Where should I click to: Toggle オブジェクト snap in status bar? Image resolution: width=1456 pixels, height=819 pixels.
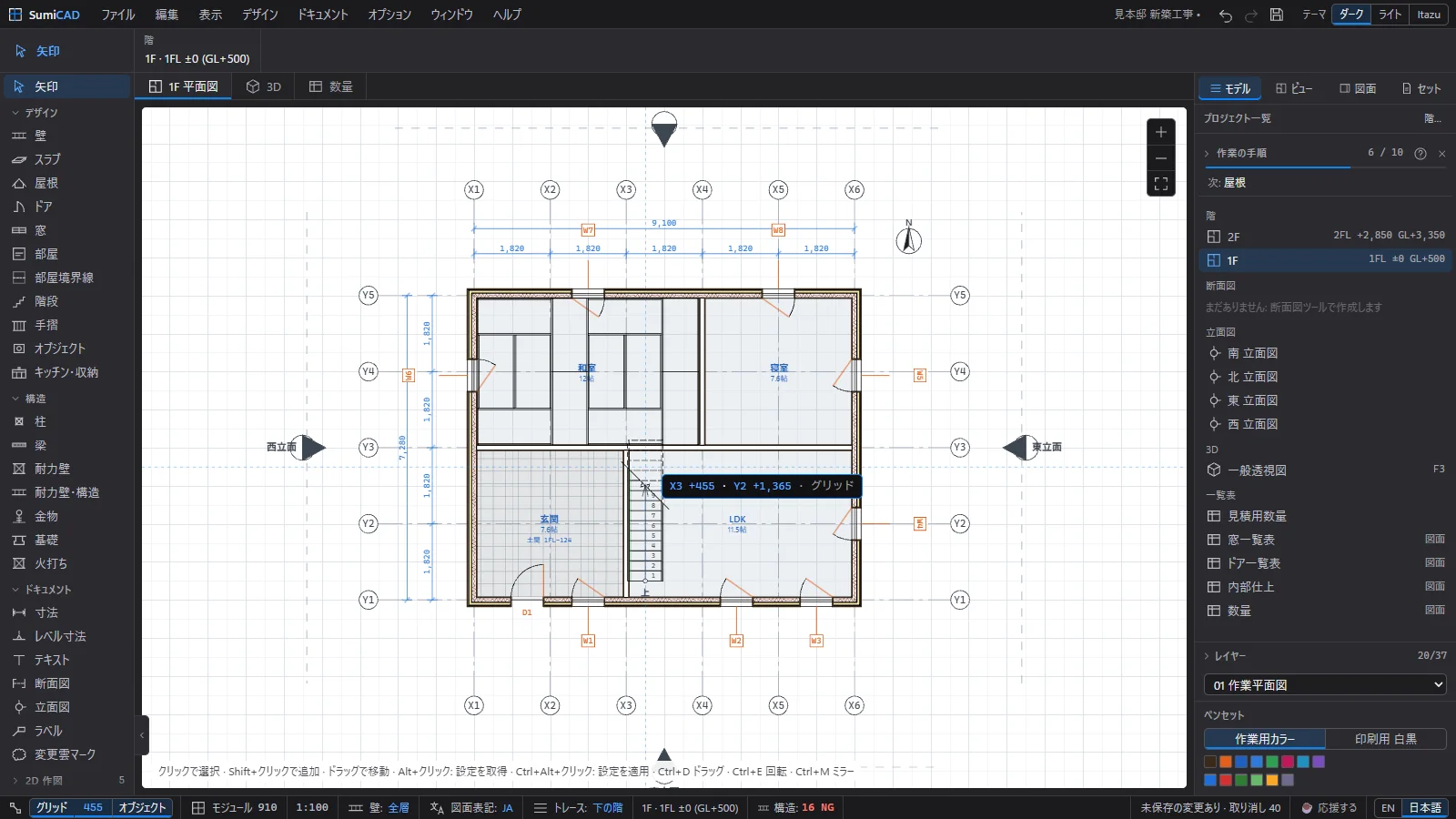(142, 808)
